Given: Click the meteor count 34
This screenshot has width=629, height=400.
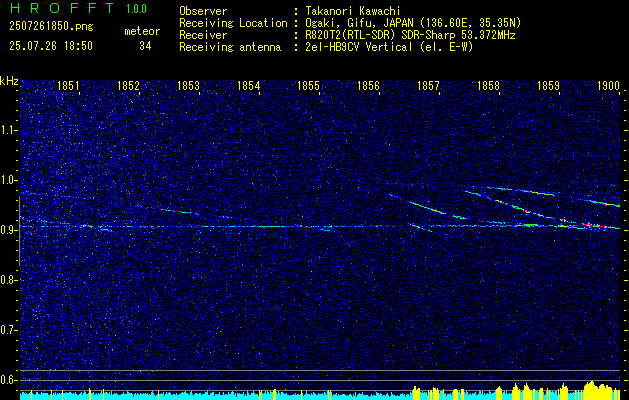Looking at the screenshot, I should (145, 46).
